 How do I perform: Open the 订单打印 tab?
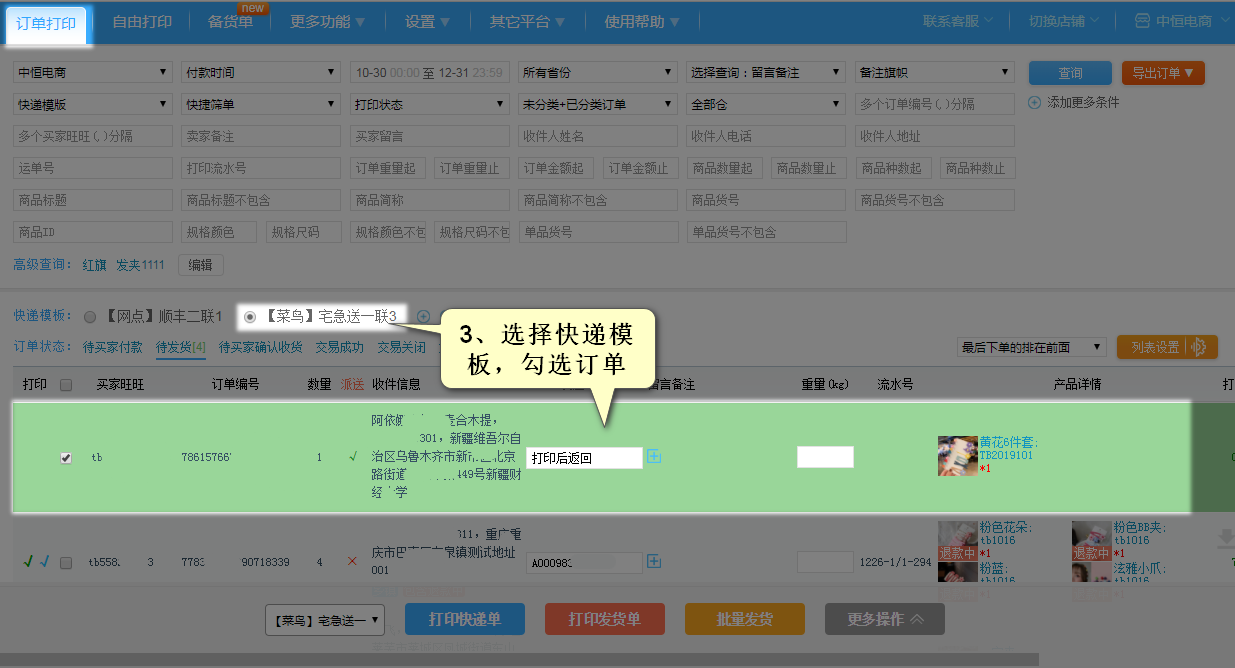pos(48,24)
